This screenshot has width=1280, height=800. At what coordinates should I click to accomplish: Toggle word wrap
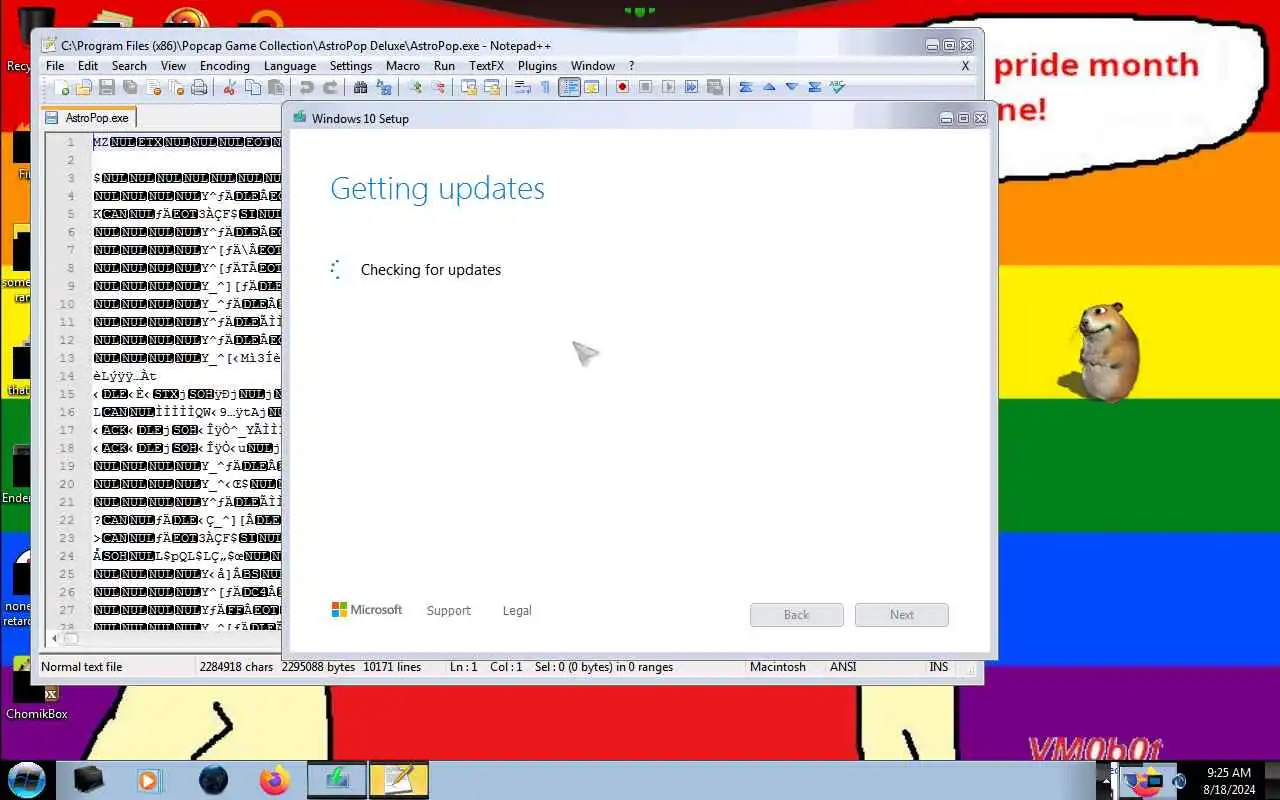[522, 87]
